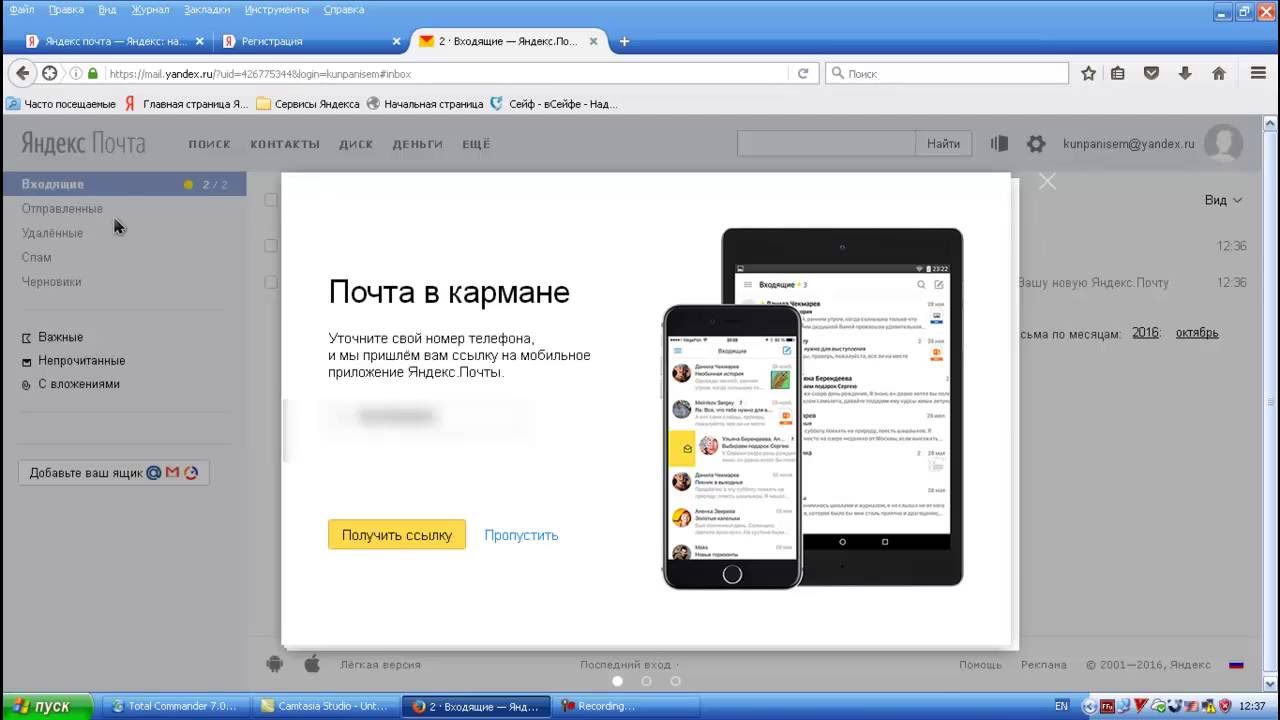Open the bookmarks list icon in toolbar
The width and height of the screenshot is (1280, 720).
[1118, 73]
